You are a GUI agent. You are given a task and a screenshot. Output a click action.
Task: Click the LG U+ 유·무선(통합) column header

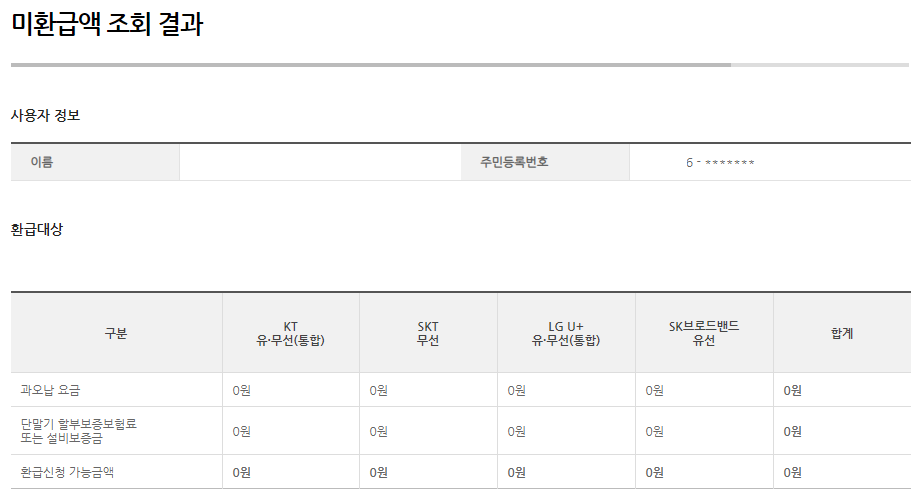[x=566, y=333]
